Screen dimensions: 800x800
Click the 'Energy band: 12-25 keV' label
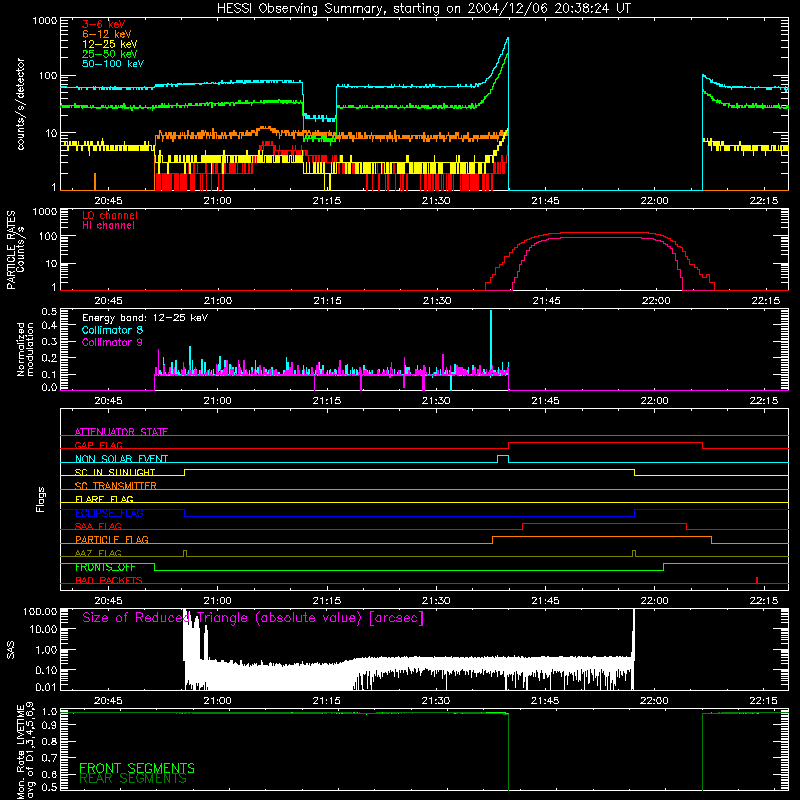(x=145, y=318)
